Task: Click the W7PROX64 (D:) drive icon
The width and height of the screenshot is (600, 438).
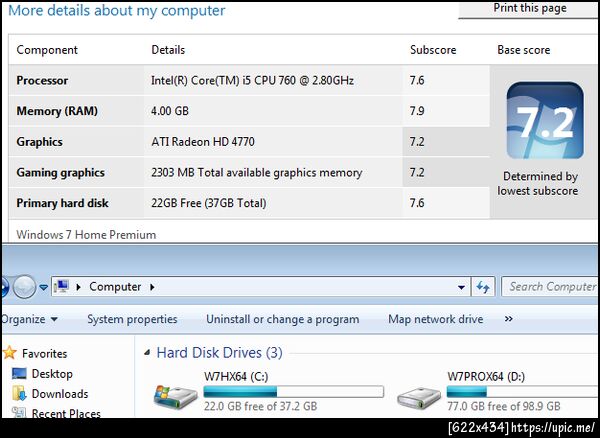Action: tap(419, 397)
